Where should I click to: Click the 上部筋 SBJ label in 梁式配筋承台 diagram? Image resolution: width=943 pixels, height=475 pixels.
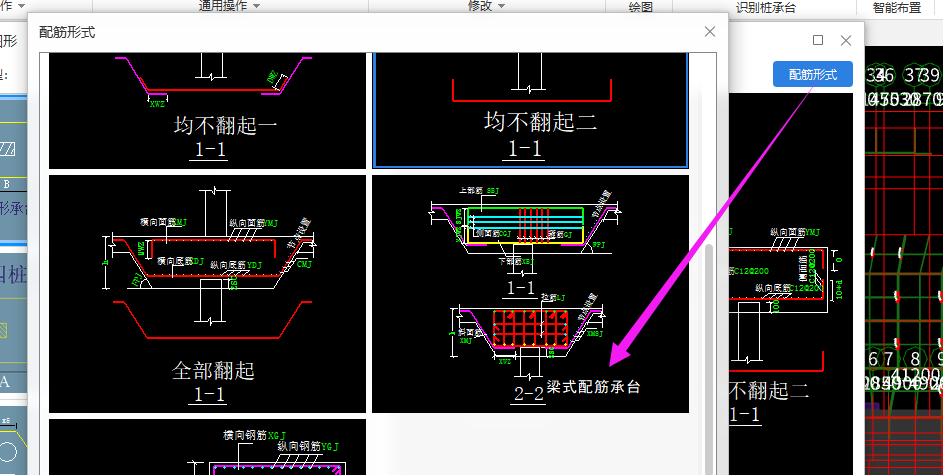[479, 191]
